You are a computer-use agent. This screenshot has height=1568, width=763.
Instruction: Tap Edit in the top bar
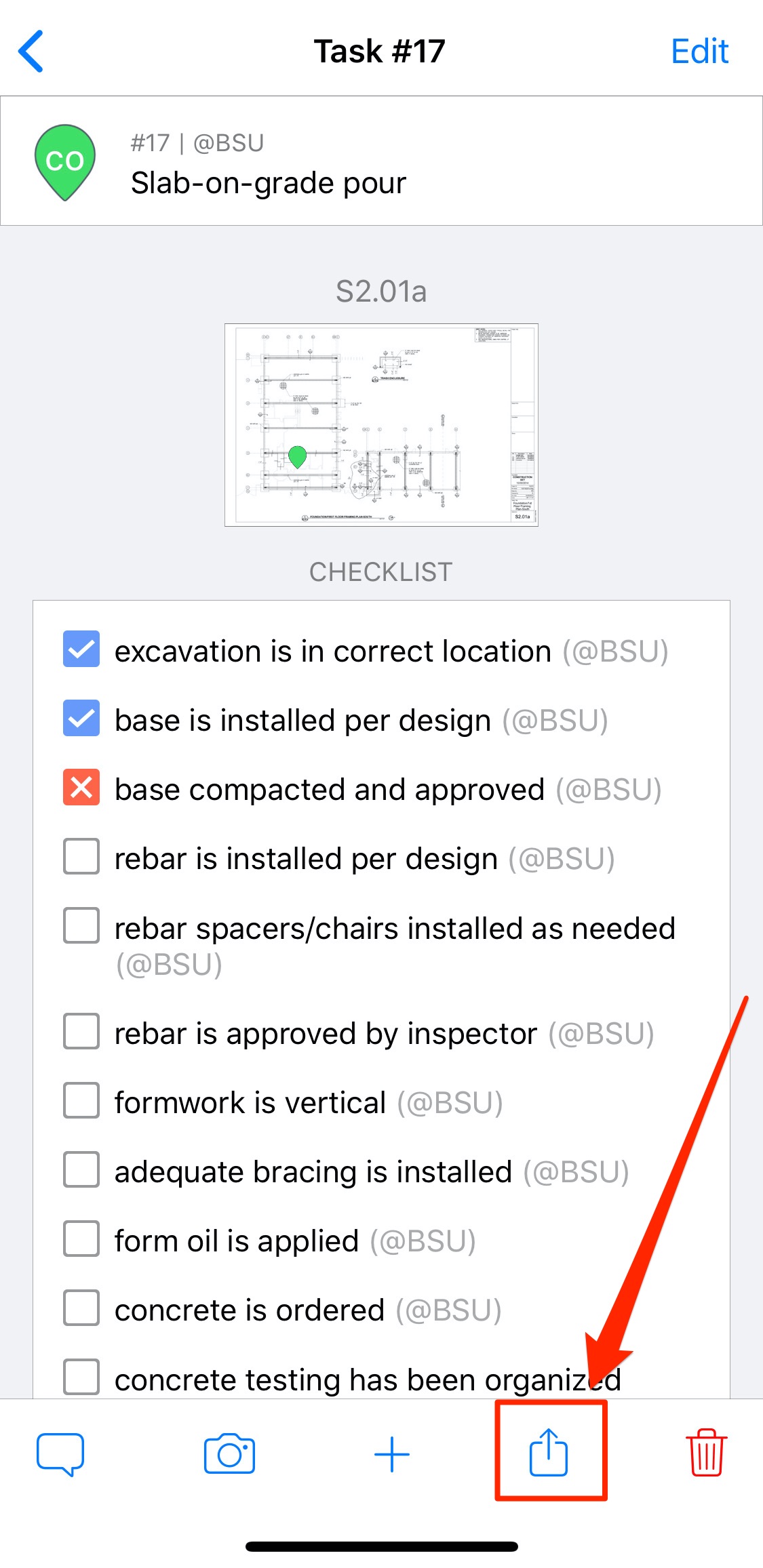(x=700, y=52)
